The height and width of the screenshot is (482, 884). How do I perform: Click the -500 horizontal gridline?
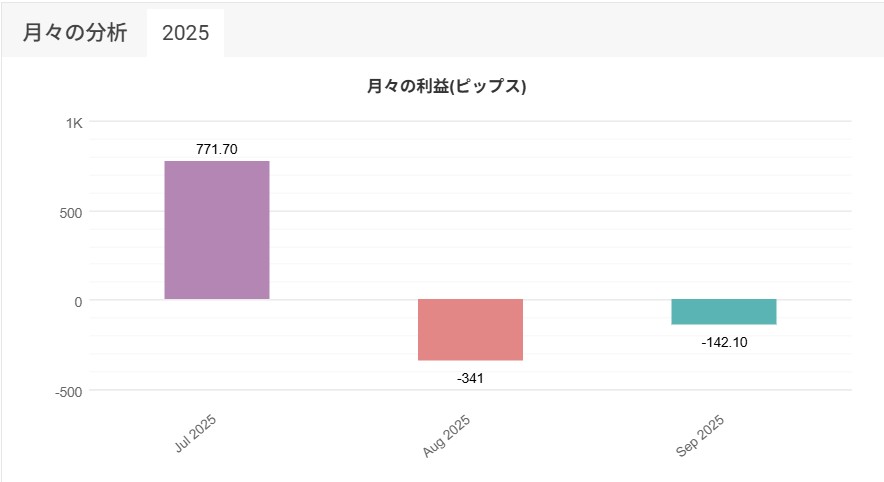600,390
